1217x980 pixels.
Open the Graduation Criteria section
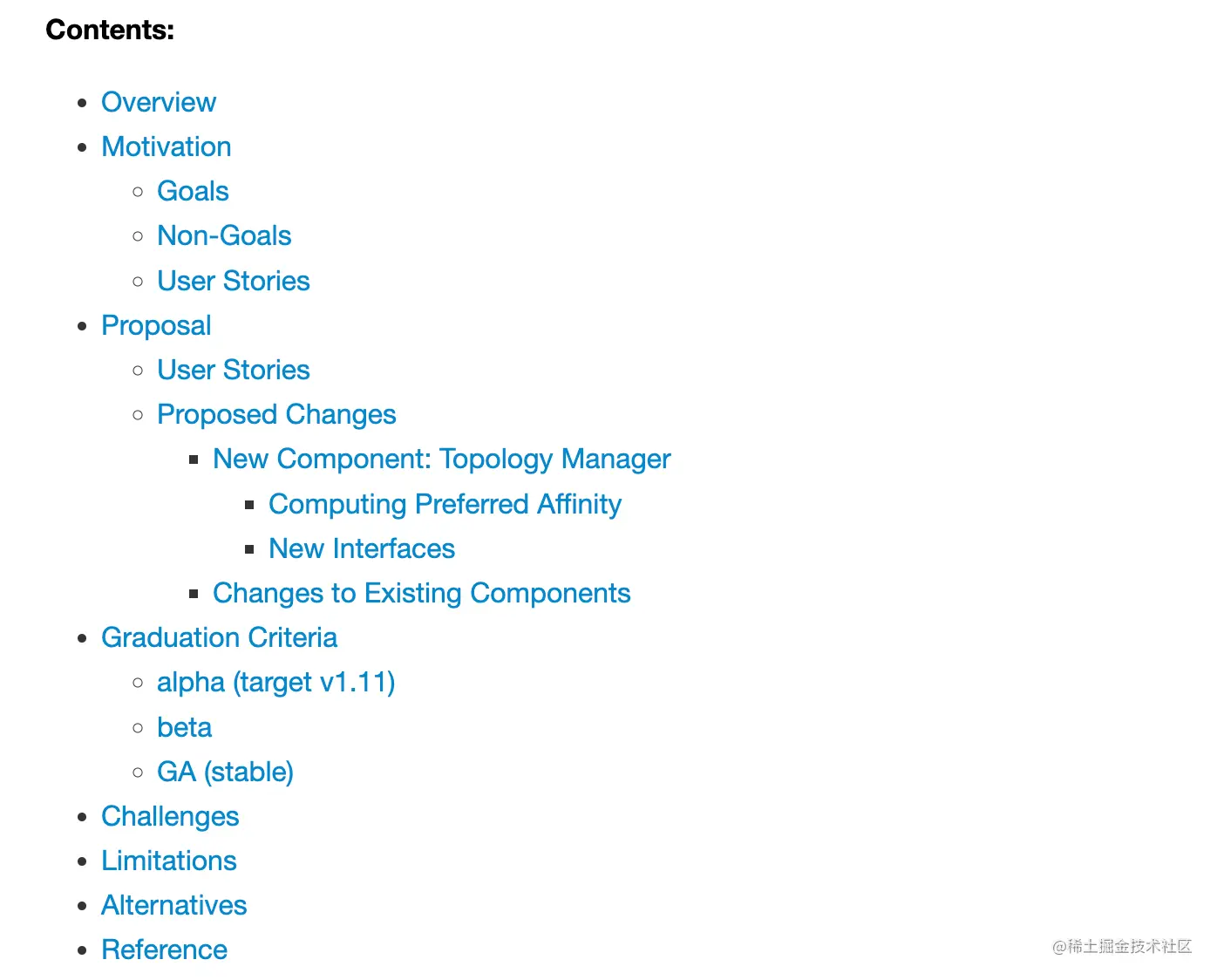click(219, 637)
